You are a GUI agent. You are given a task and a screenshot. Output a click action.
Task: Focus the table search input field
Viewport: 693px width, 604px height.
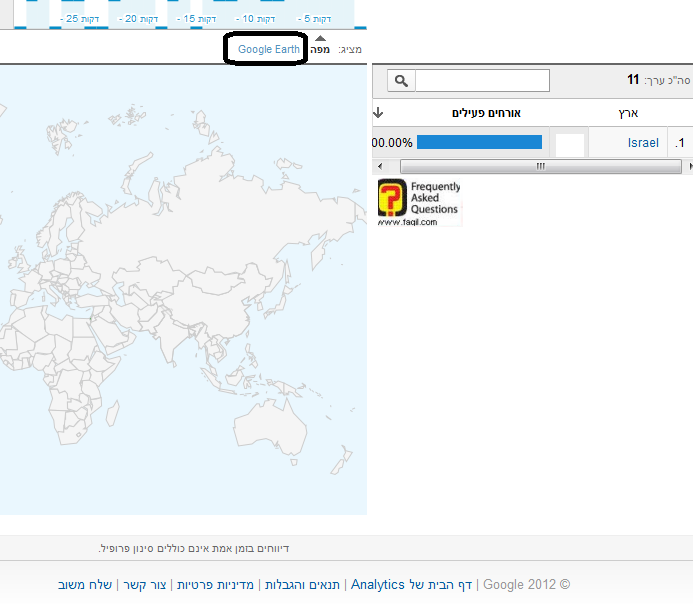pos(482,81)
